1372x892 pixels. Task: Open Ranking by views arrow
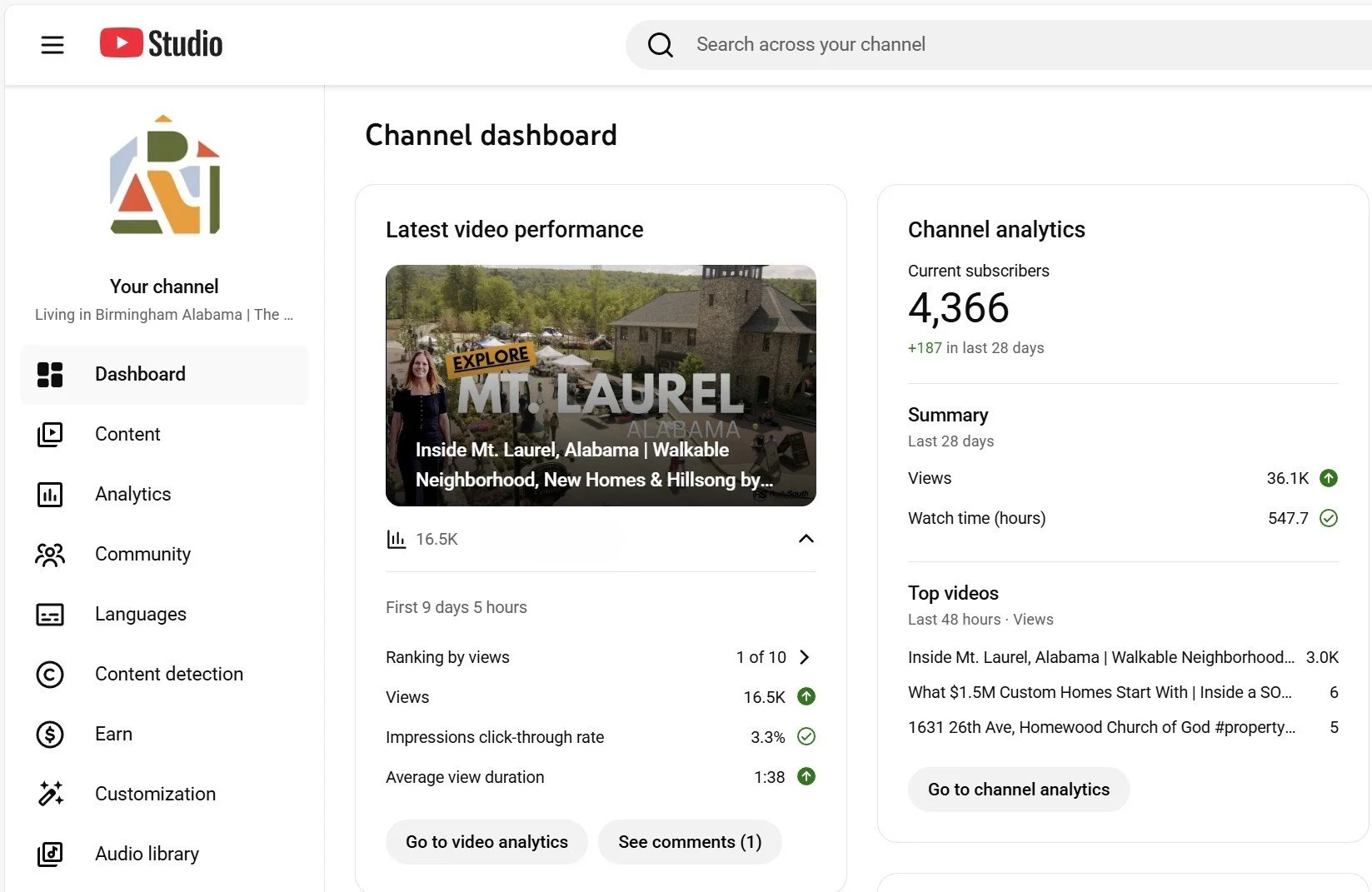pos(804,657)
